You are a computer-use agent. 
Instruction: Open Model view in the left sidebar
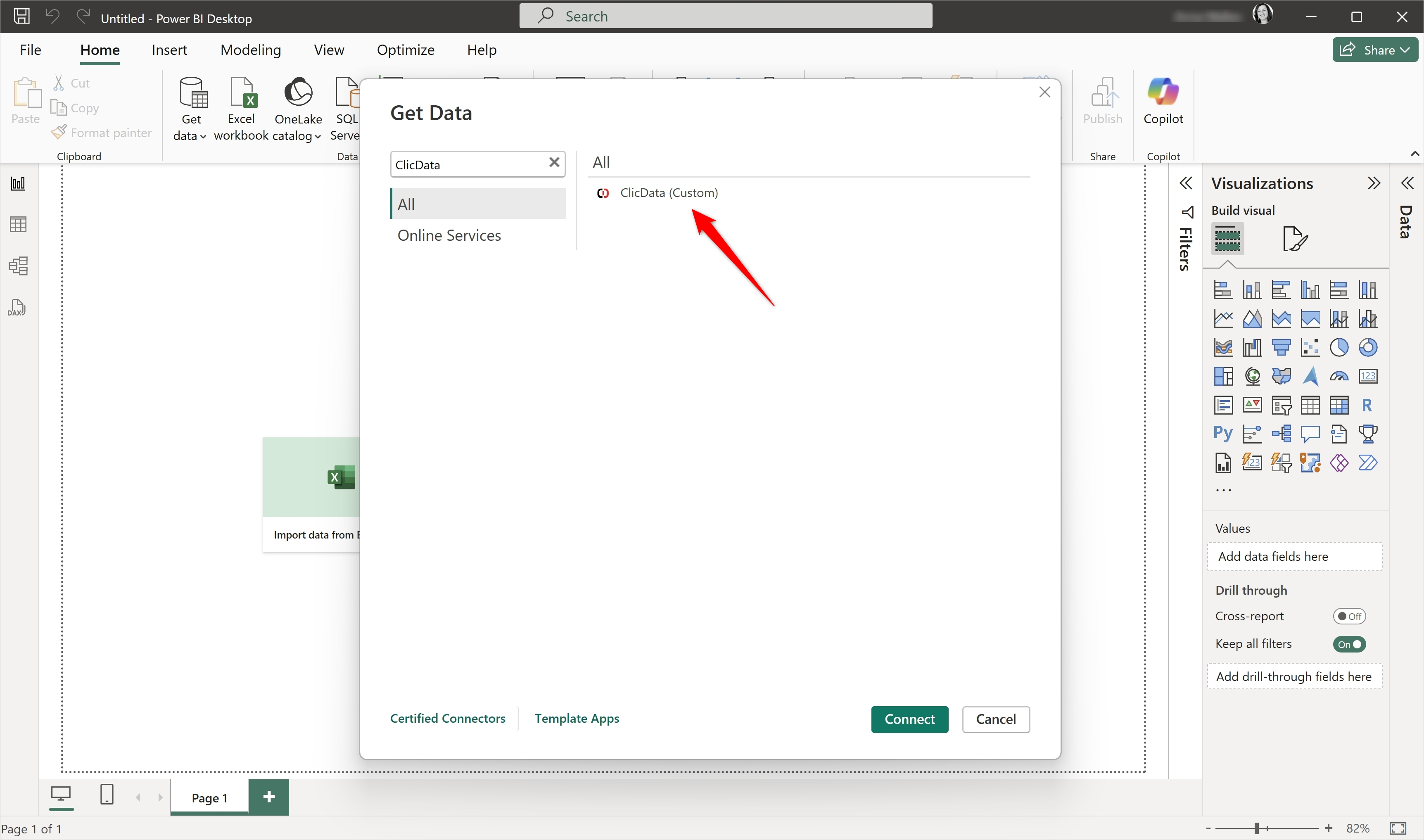point(18,266)
